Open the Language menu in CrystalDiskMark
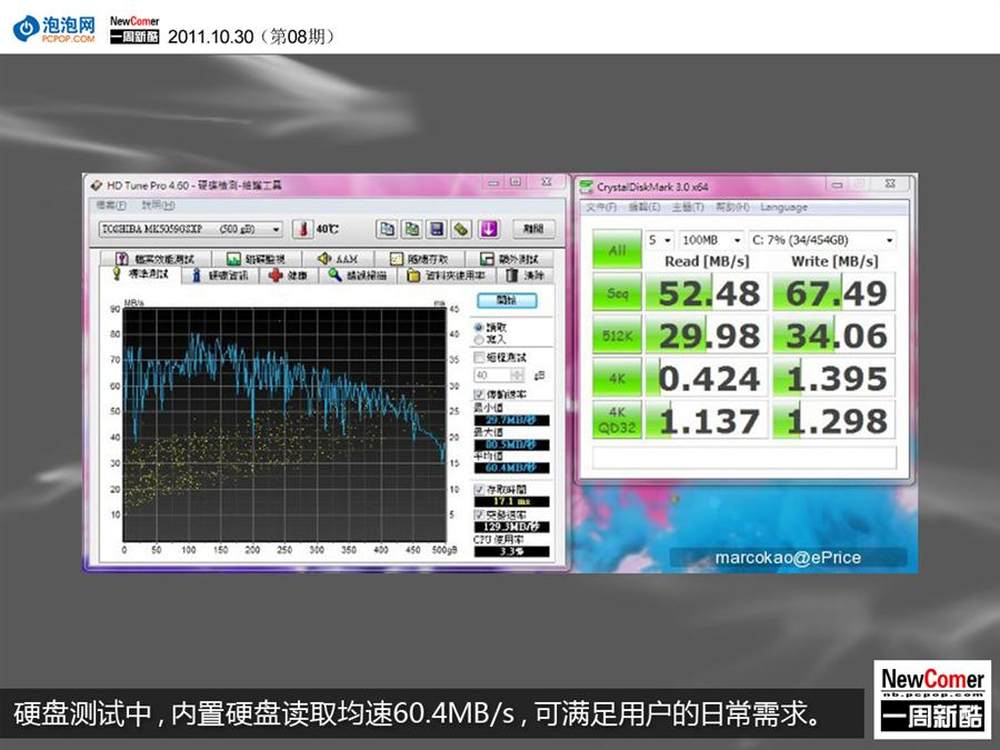This screenshot has height=750, width=1000. point(784,207)
